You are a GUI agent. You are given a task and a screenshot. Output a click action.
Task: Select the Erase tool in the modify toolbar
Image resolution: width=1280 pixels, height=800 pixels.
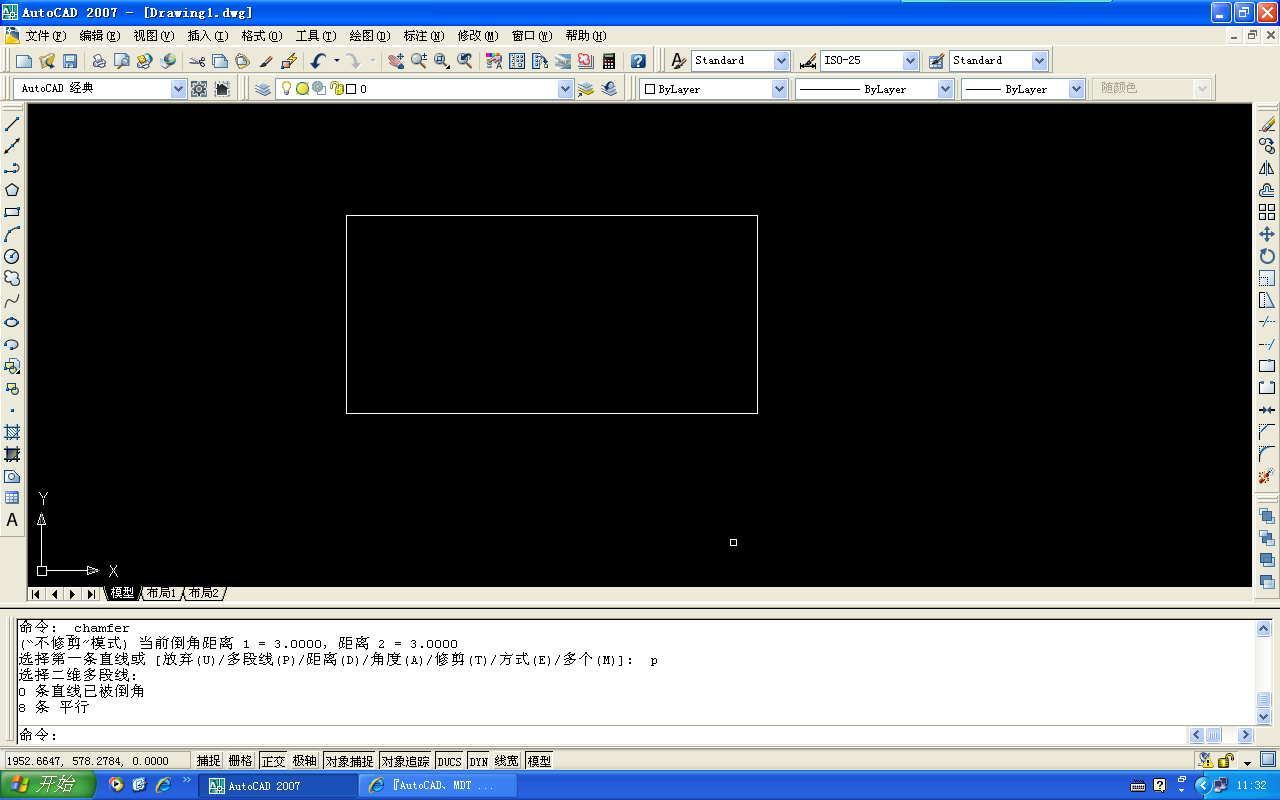(x=1267, y=124)
